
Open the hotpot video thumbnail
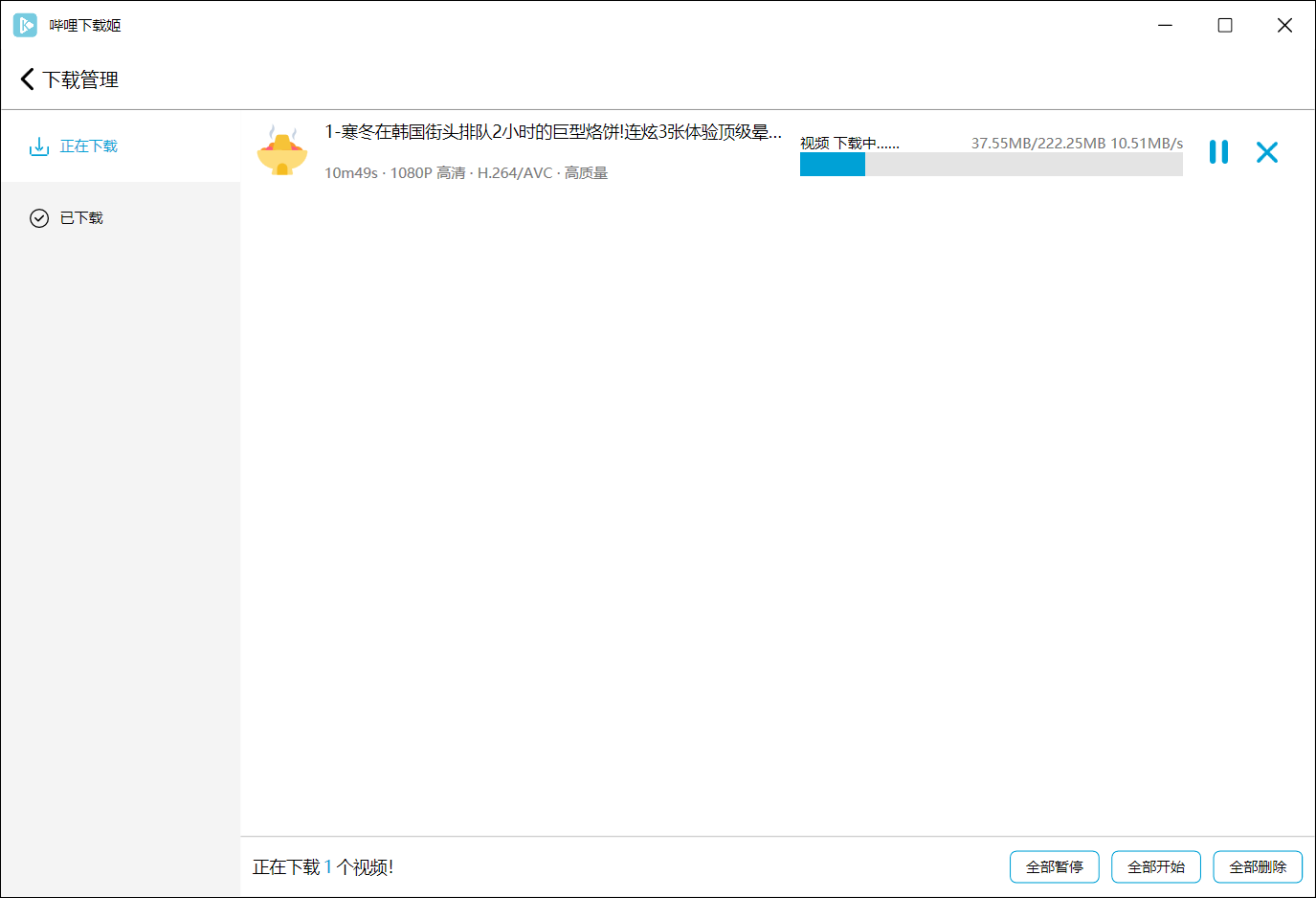pyautogui.click(x=282, y=150)
